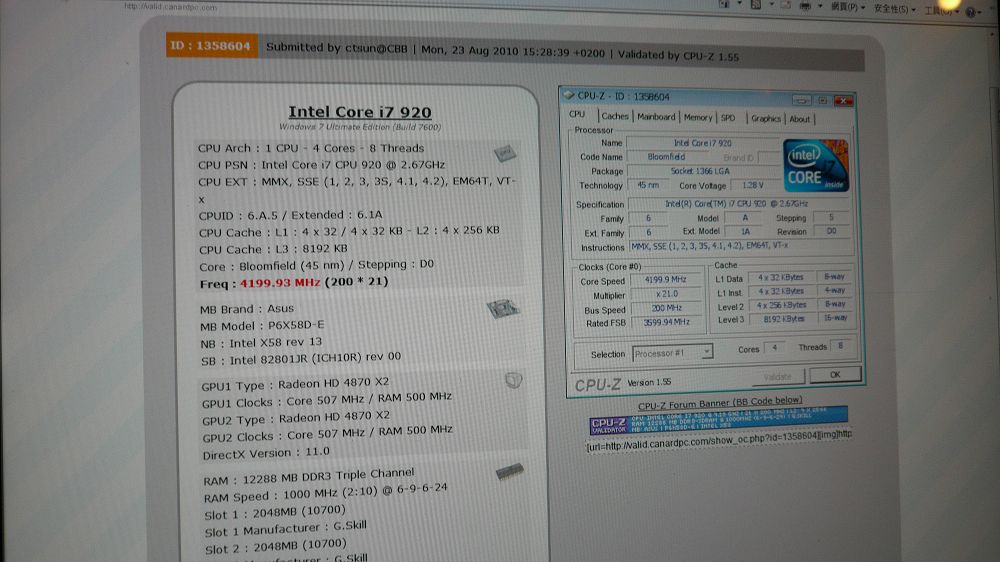1000x562 pixels.
Task: Click the Intel Core i7 logo in CPU-Z
Action: [816, 165]
